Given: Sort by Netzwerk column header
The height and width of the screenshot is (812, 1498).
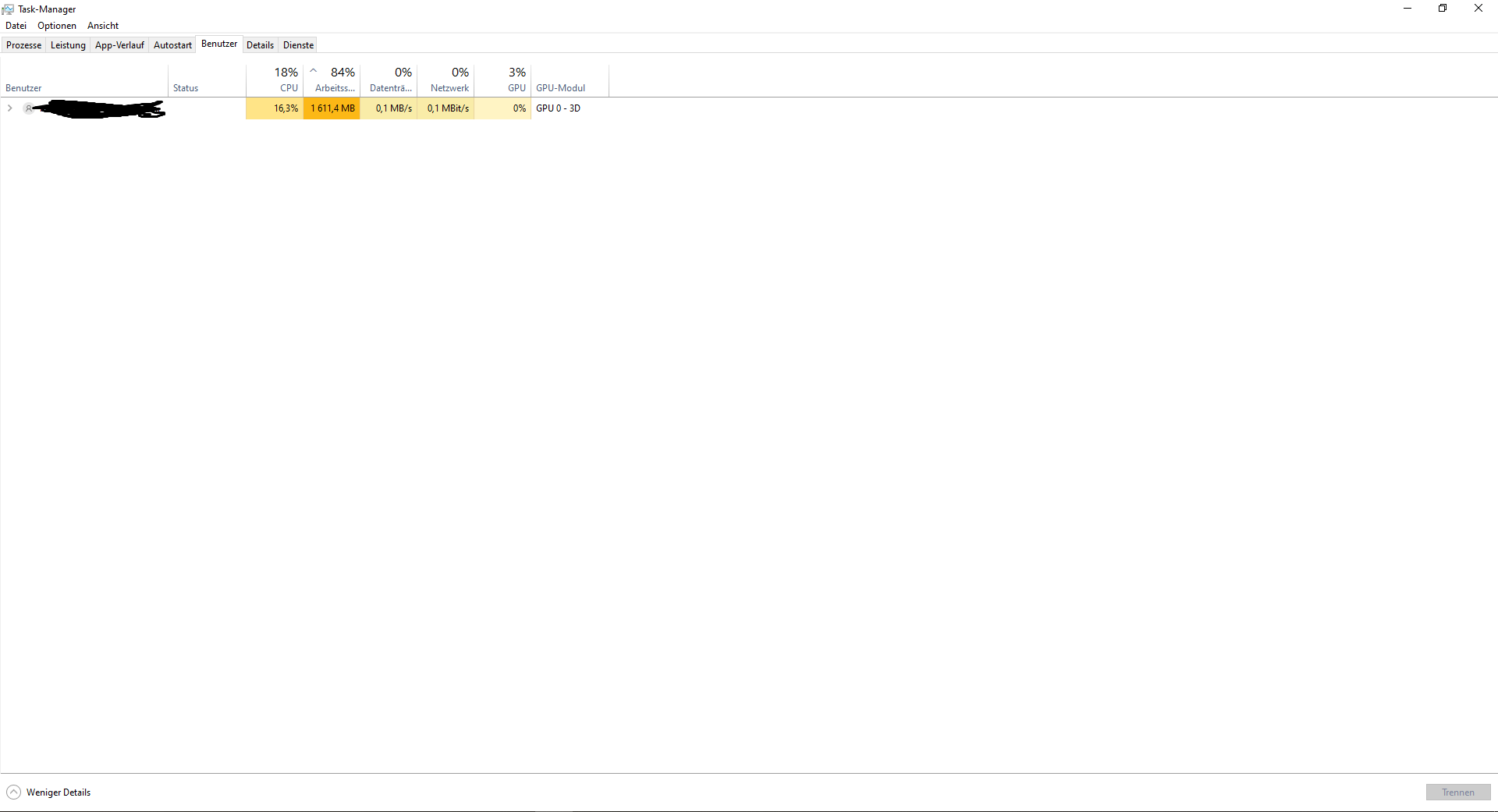Looking at the screenshot, I should (445, 80).
